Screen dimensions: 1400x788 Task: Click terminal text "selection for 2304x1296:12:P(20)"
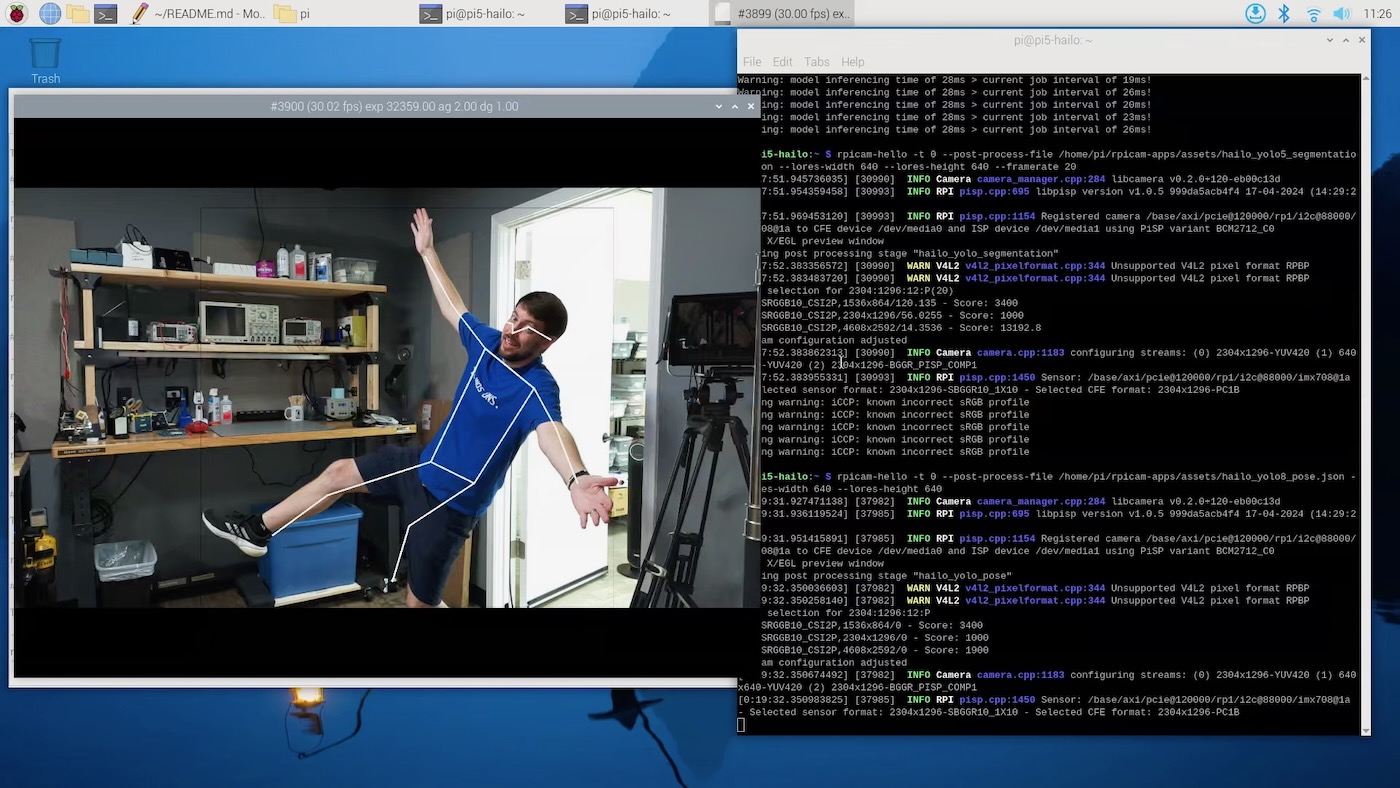coord(860,291)
